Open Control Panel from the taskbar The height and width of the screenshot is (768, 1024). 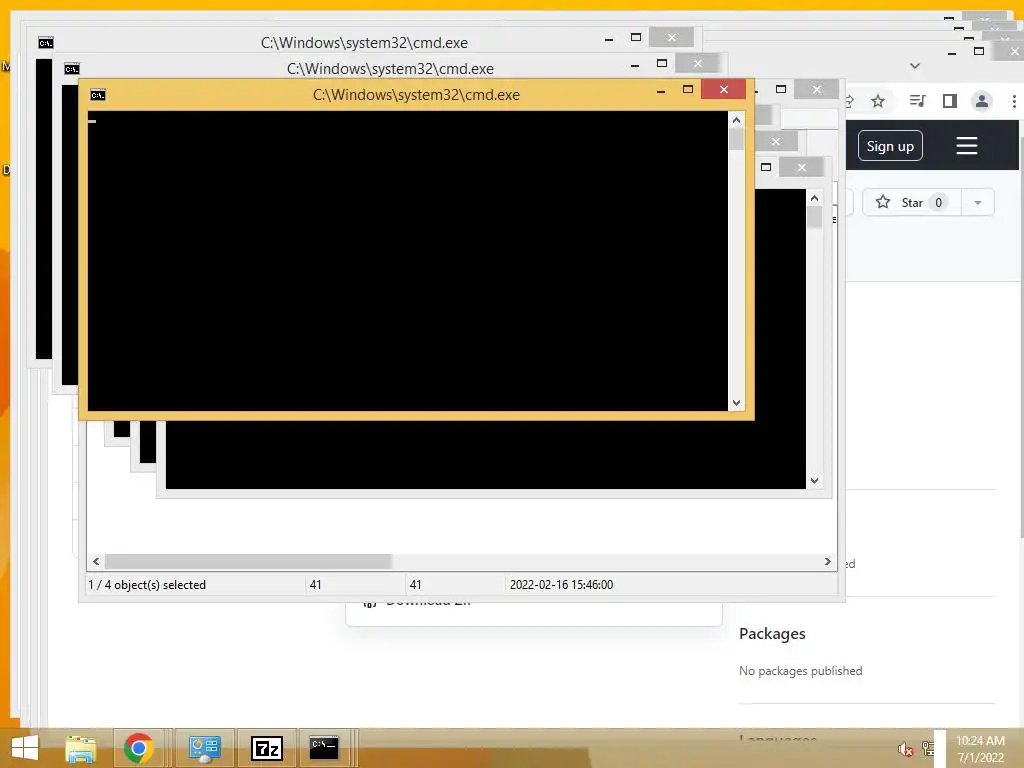(204, 748)
